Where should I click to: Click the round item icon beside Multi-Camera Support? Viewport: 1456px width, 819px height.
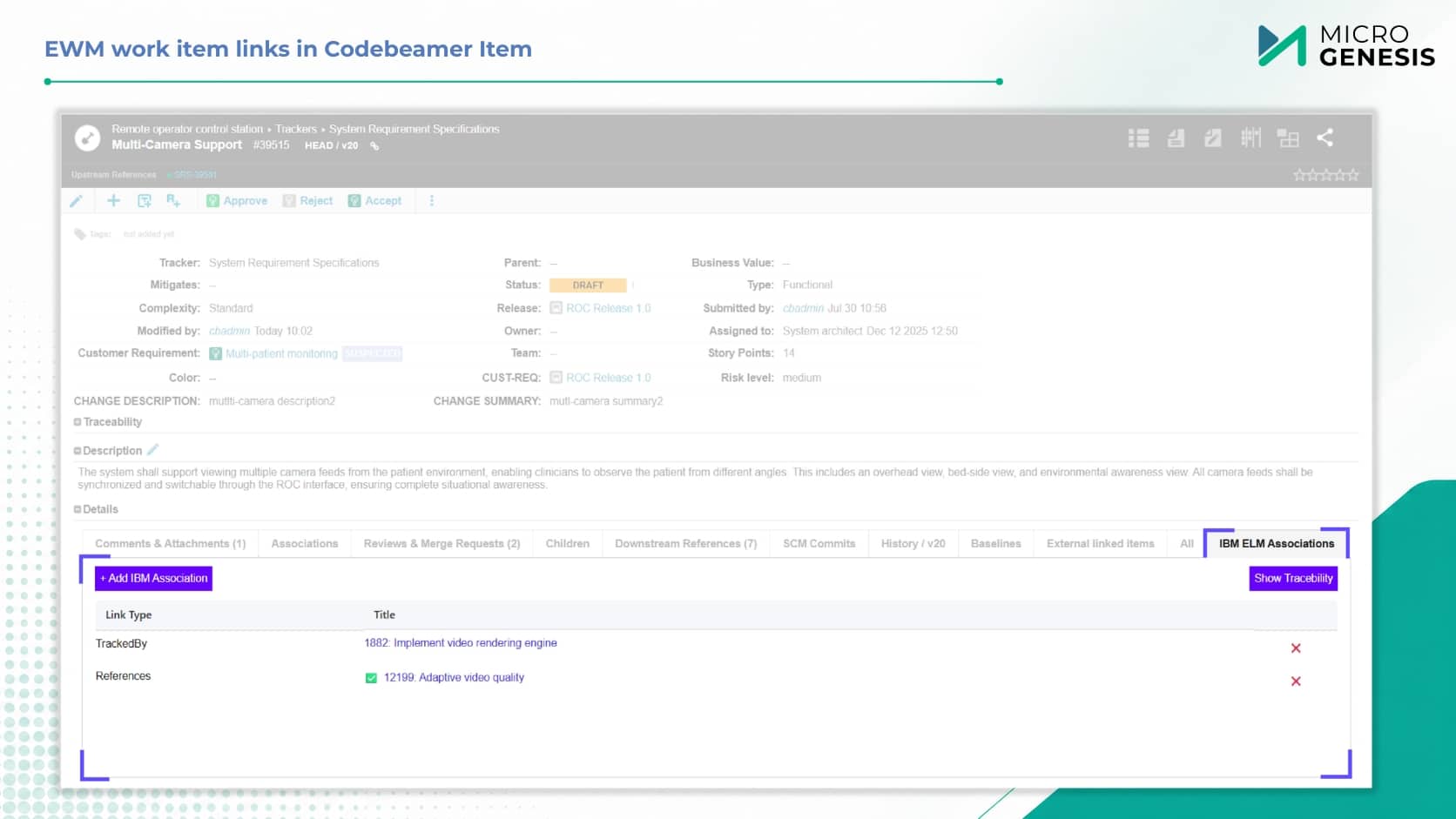click(x=87, y=138)
